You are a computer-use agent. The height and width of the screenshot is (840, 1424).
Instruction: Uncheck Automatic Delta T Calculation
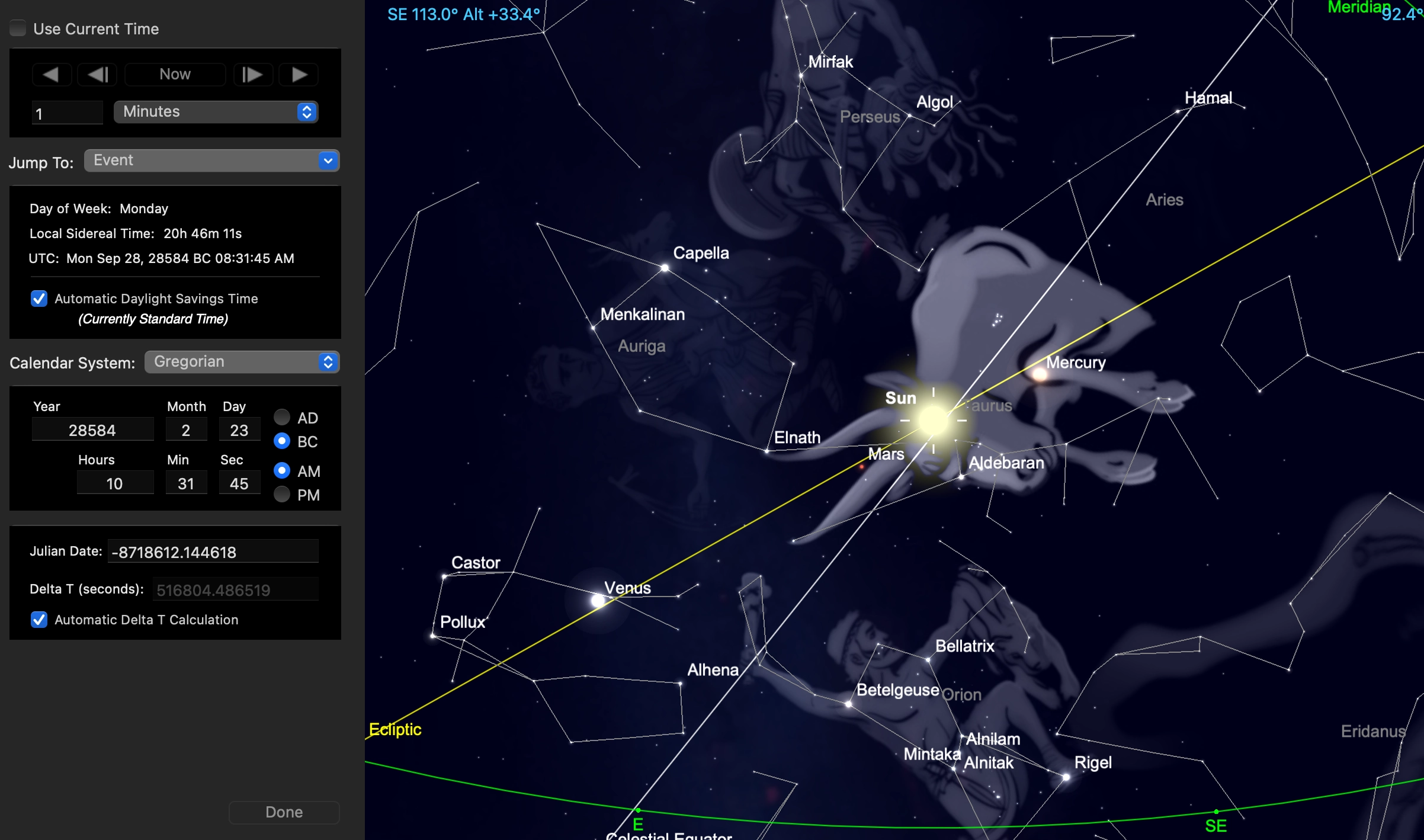pyautogui.click(x=39, y=620)
